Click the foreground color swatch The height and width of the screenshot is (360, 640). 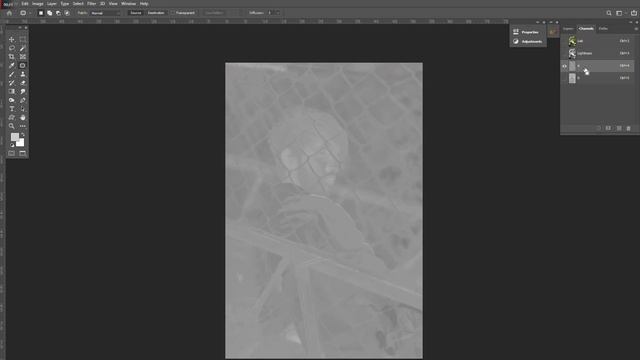[x=14, y=137]
